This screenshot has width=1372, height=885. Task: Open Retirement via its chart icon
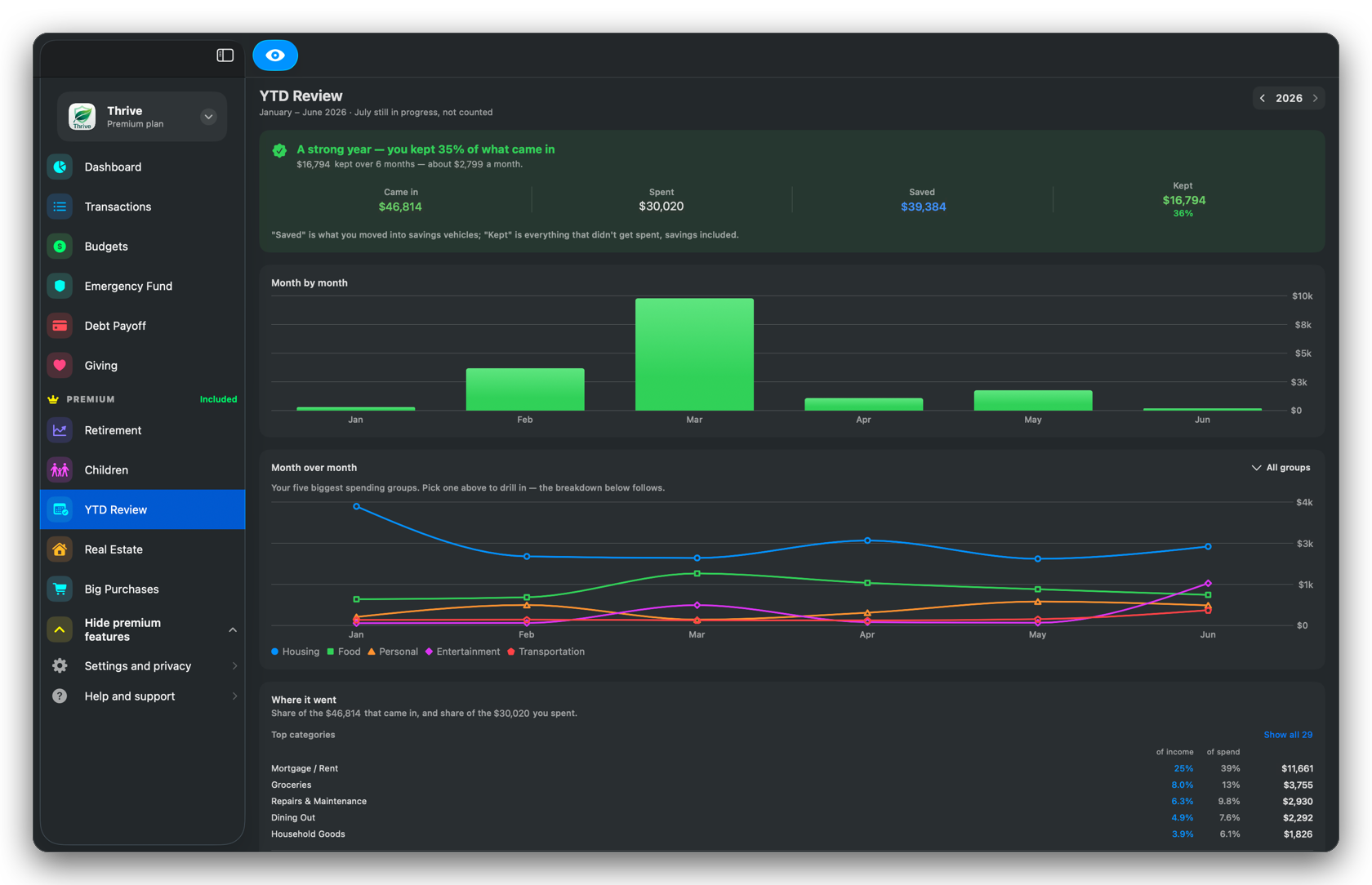pos(60,430)
